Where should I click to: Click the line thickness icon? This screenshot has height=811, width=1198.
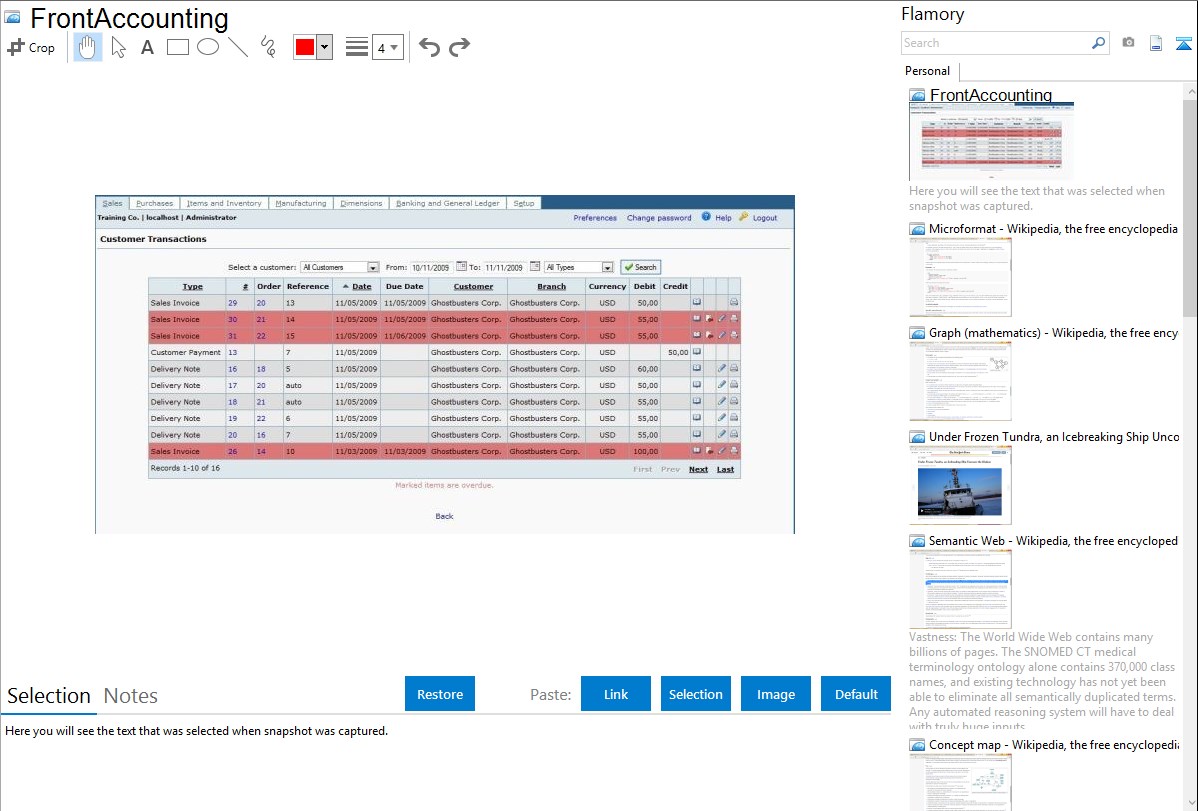(x=357, y=47)
